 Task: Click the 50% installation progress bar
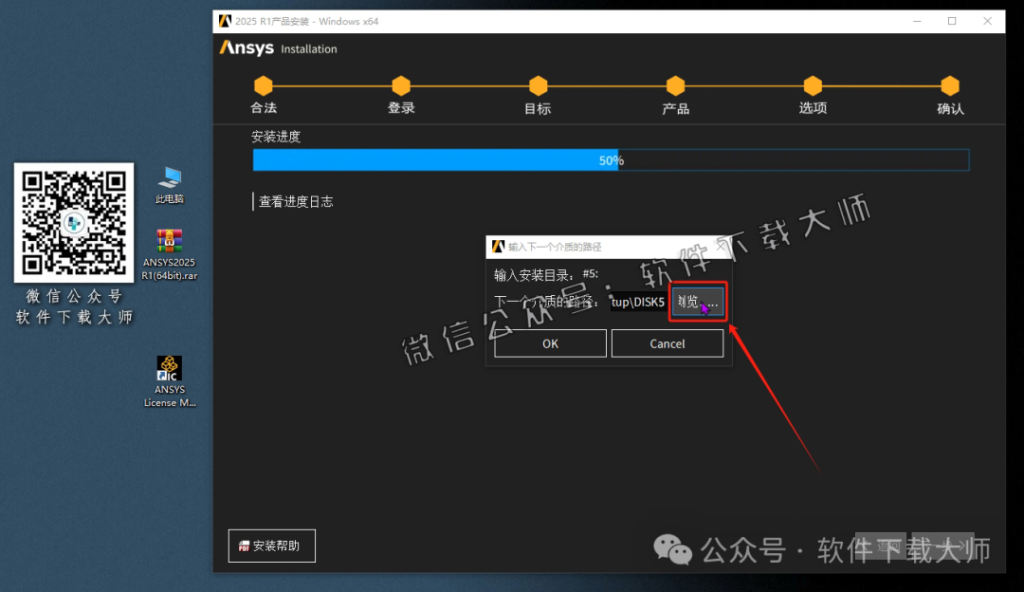coord(610,159)
